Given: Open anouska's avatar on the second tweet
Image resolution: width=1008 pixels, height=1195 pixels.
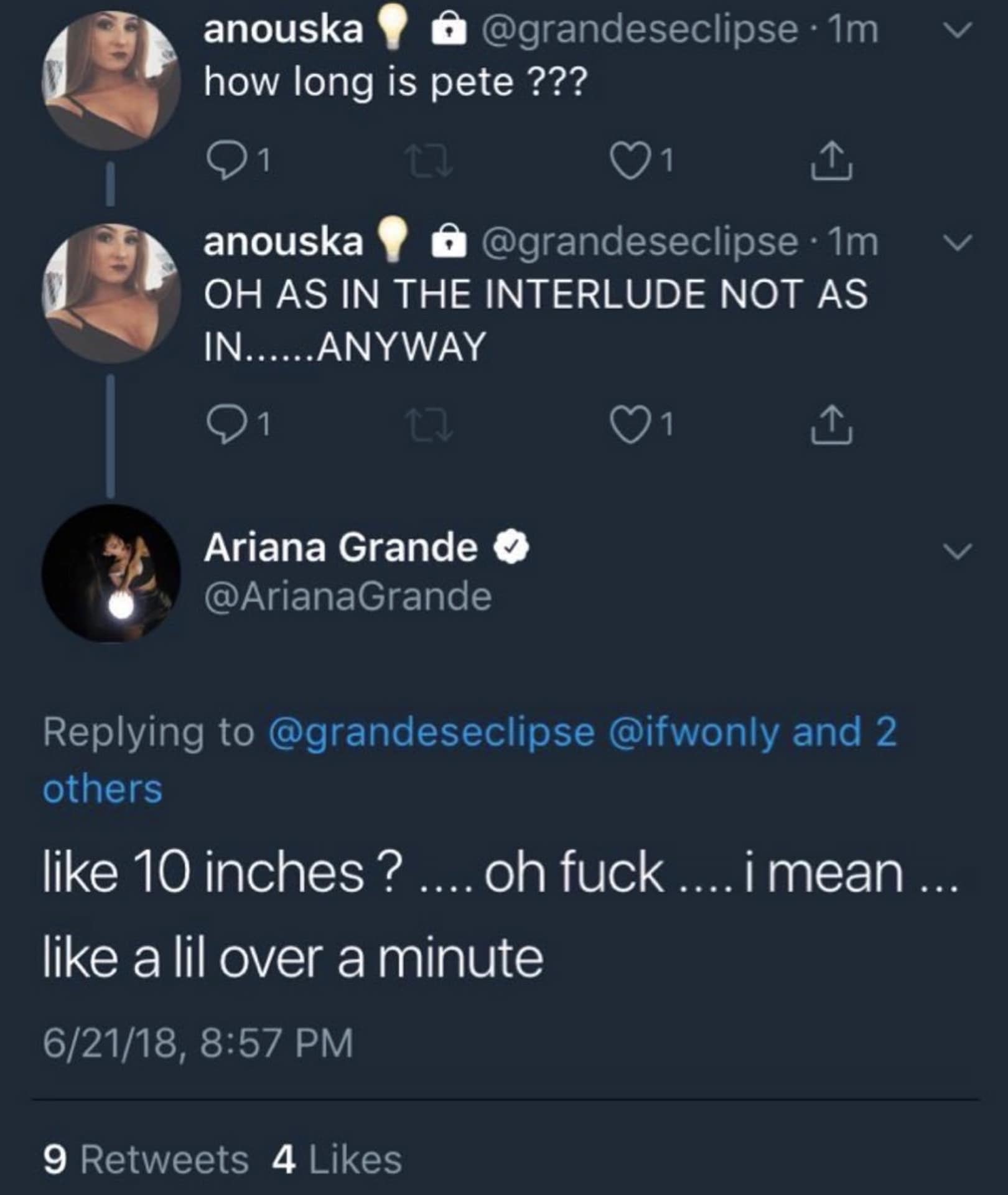Looking at the screenshot, I should tap(111, 293).
